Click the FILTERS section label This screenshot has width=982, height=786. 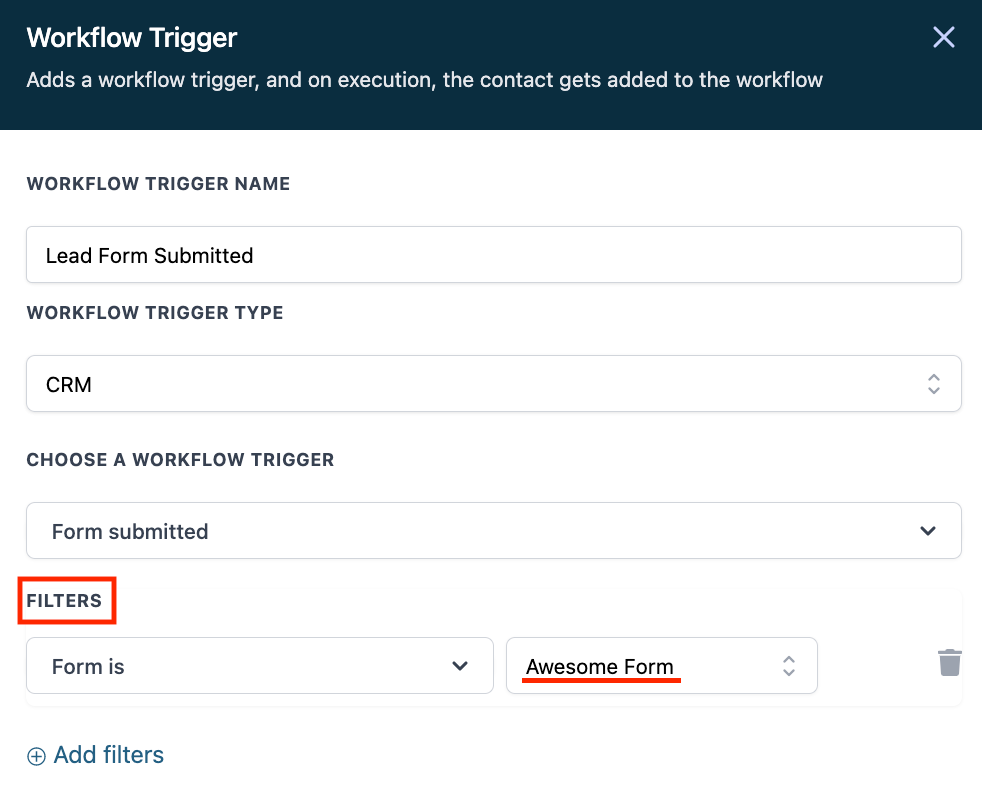point(64,601)
